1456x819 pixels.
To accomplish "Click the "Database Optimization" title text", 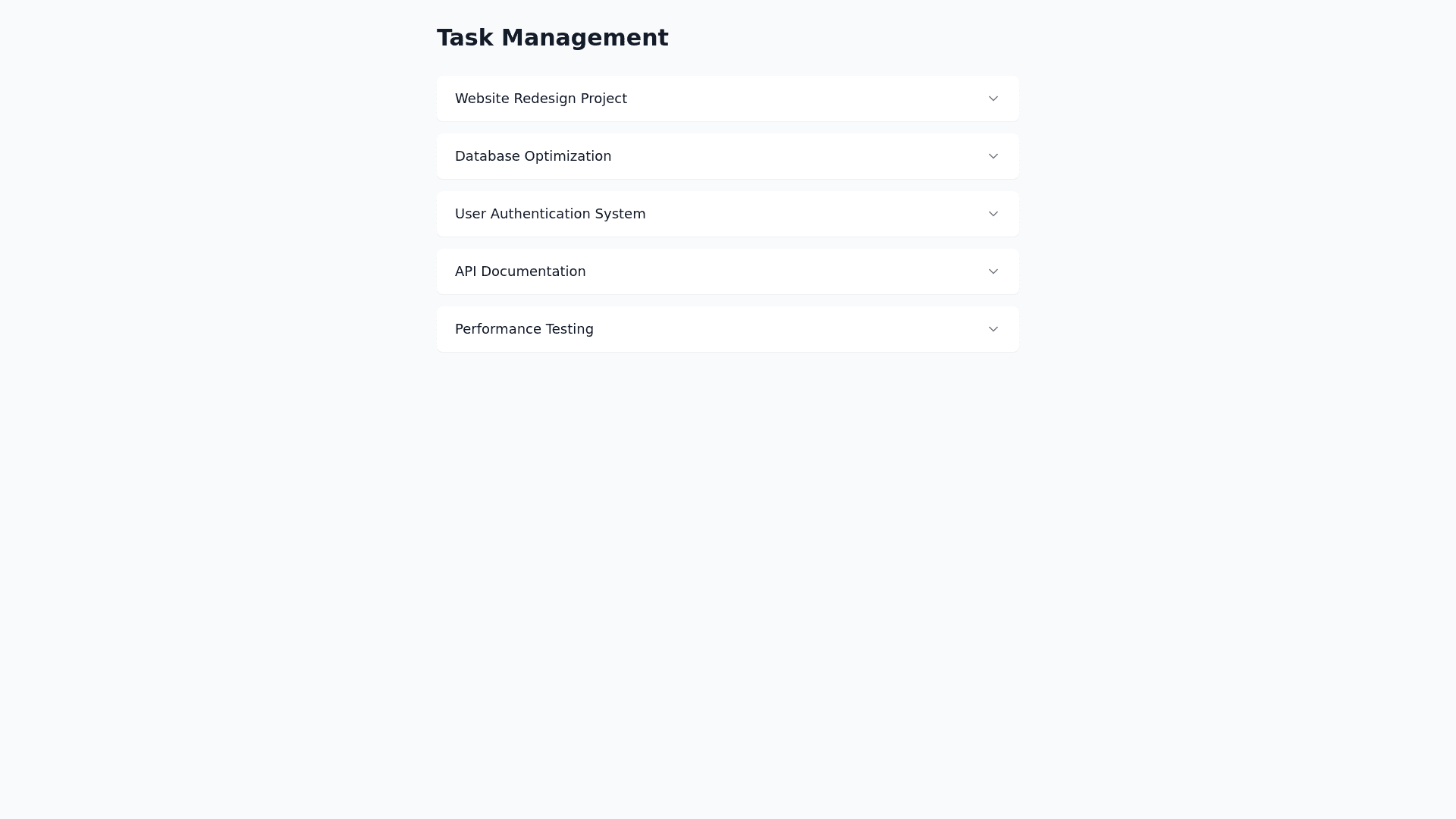I will point(533,156).
